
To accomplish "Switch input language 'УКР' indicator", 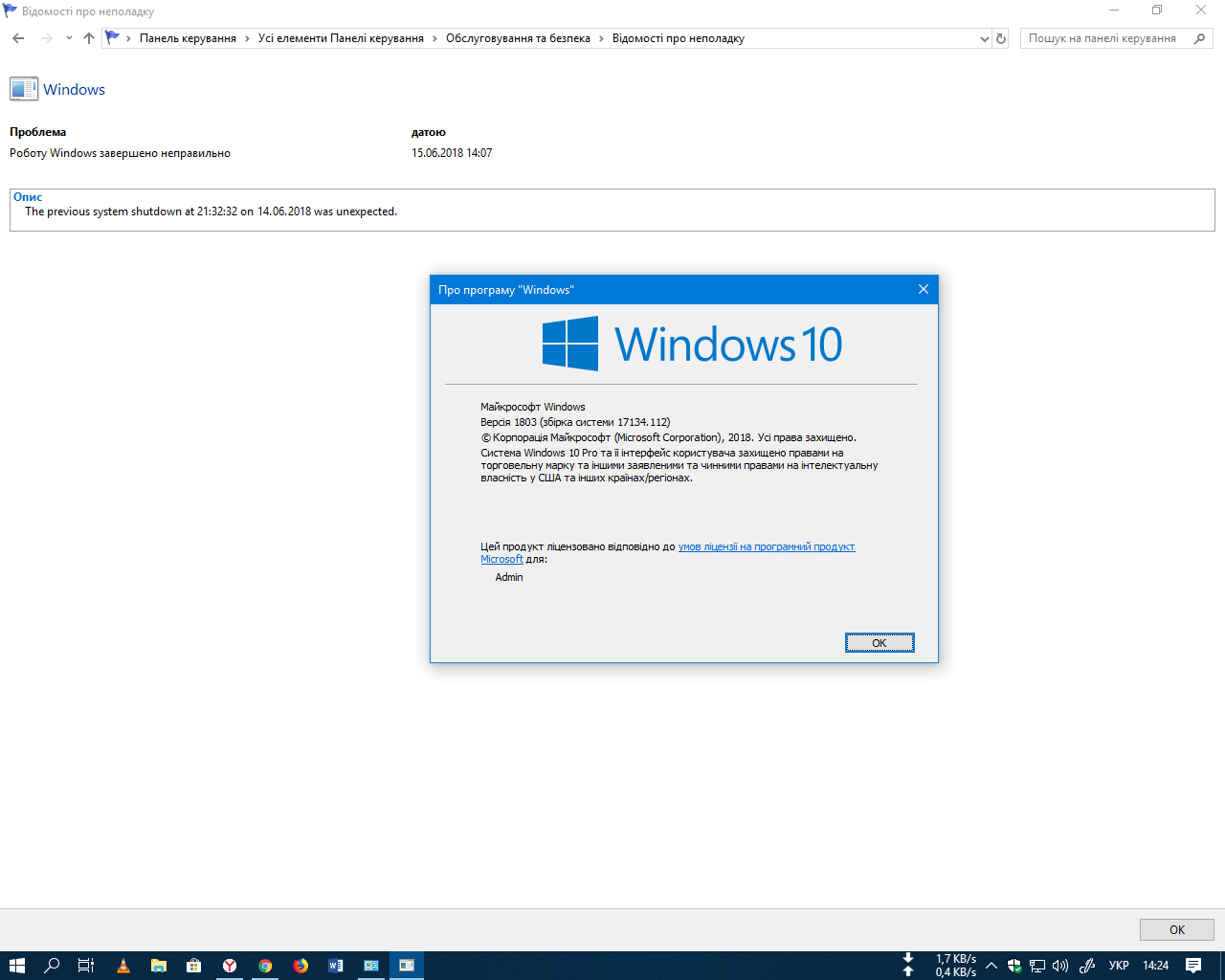I will click(1119, 966).
